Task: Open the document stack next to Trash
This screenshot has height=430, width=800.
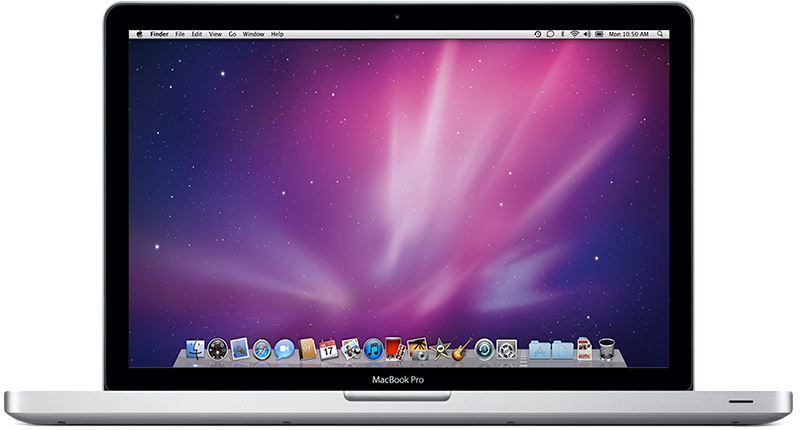Action: point(584,349)
